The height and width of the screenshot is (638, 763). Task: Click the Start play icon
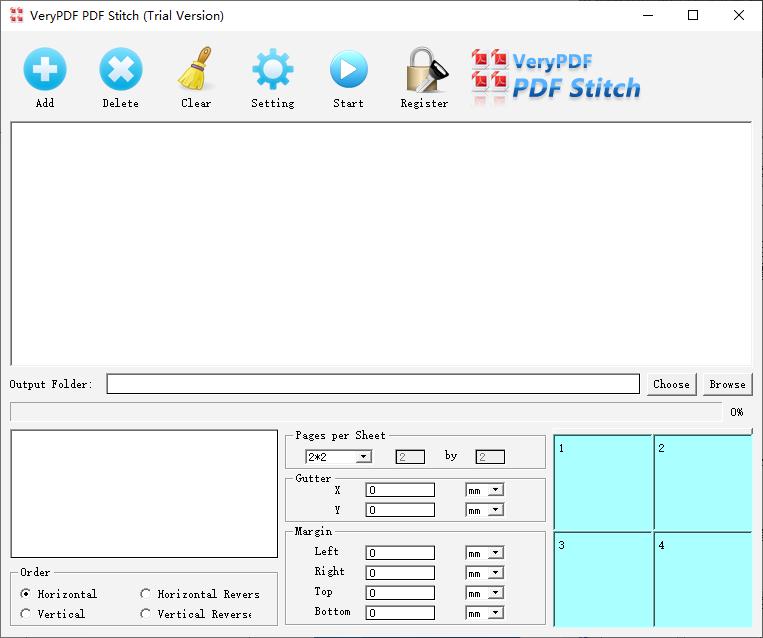click(x=348, y=69)
